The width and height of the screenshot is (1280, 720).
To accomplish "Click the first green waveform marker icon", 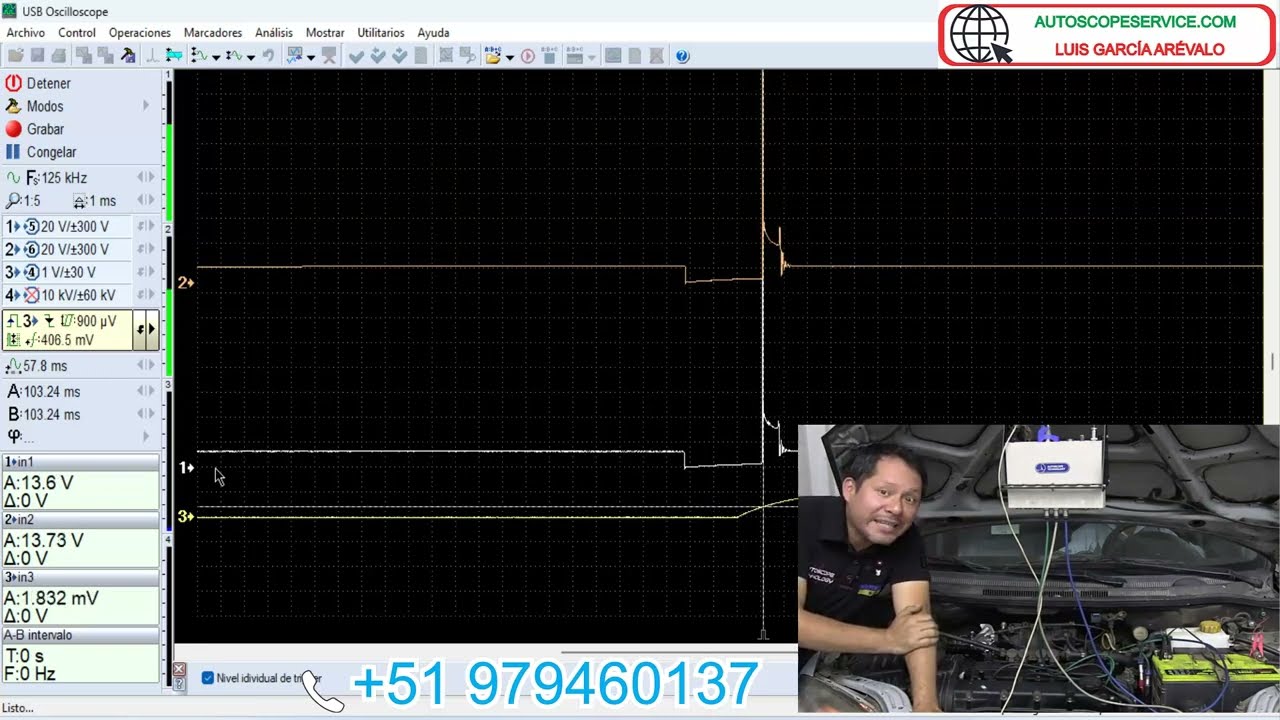I will click(199, 56).
